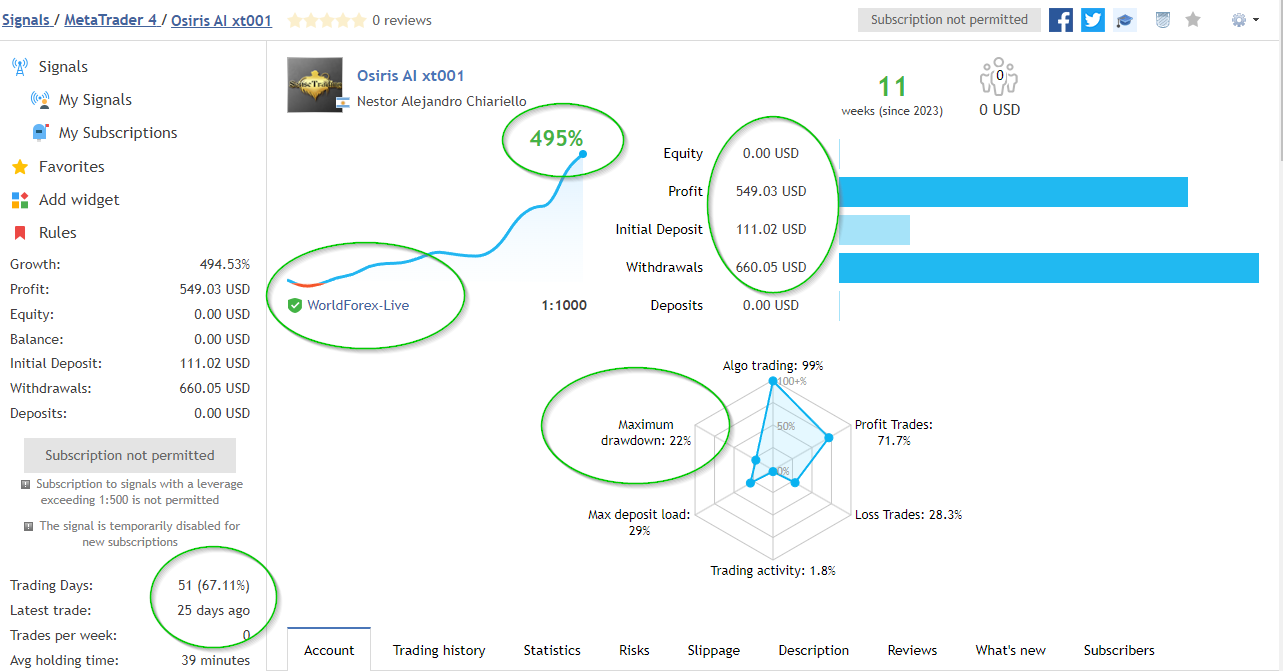The height and width of the screenshot is (671, 1283).
Task: Share the signal on Facebook
Action: pos(1061,19)
